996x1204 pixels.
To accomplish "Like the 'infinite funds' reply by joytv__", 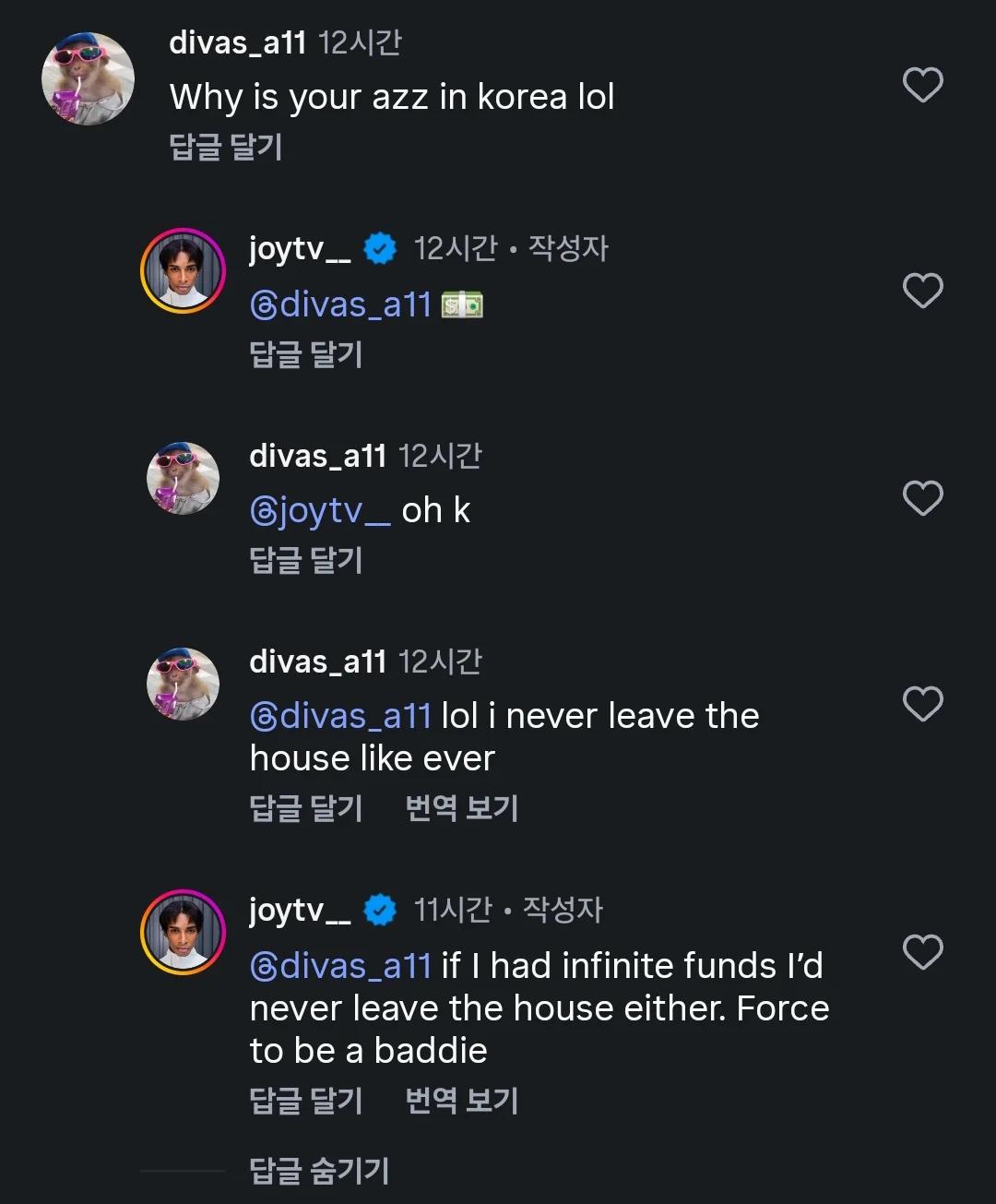I will click(922, 952).
